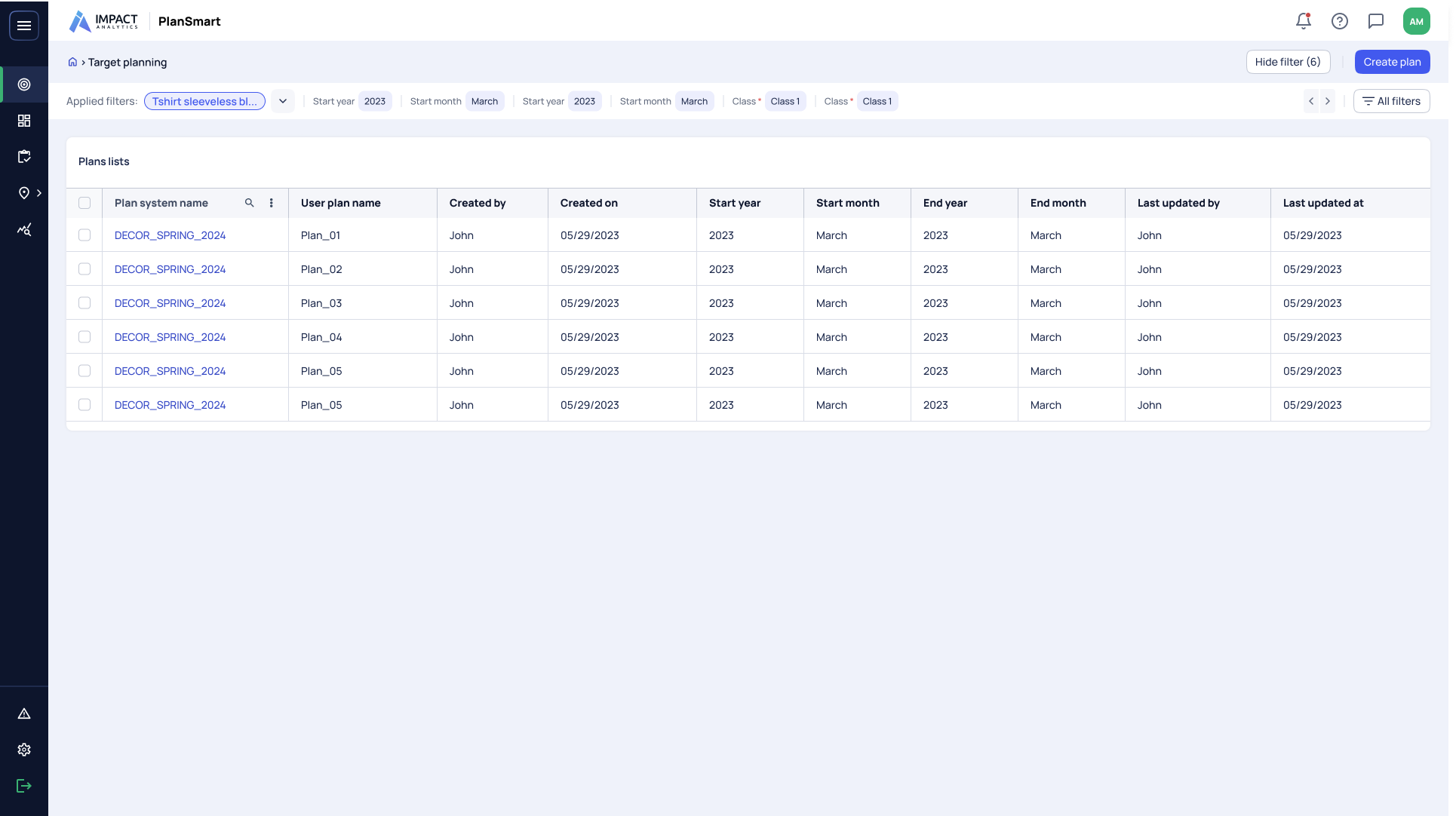This screenshot has height=816, width=1456.
Task: Click the logout icon in sidebar
Action: click(24, 786)
